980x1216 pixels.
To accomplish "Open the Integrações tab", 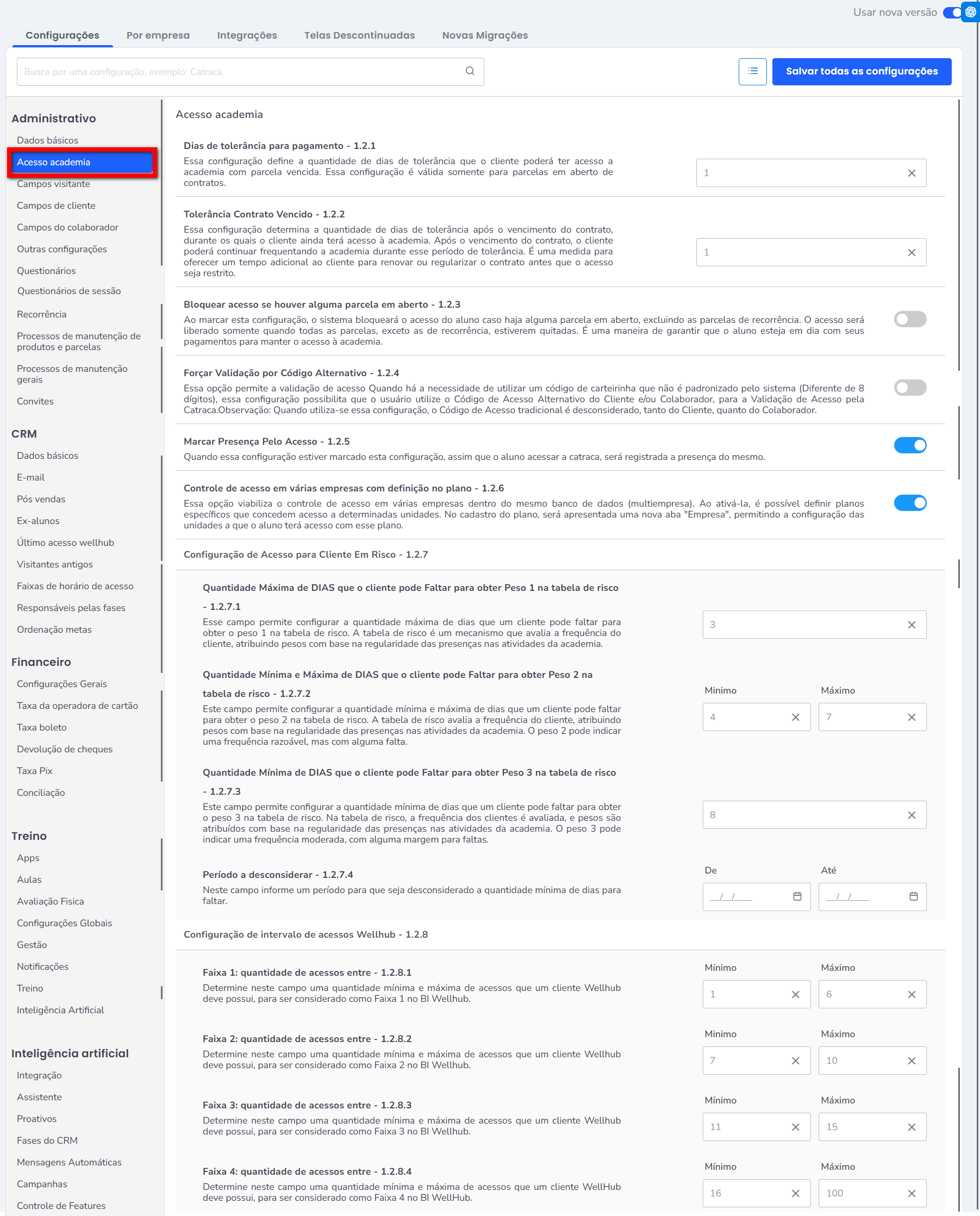I will (247, 35).
